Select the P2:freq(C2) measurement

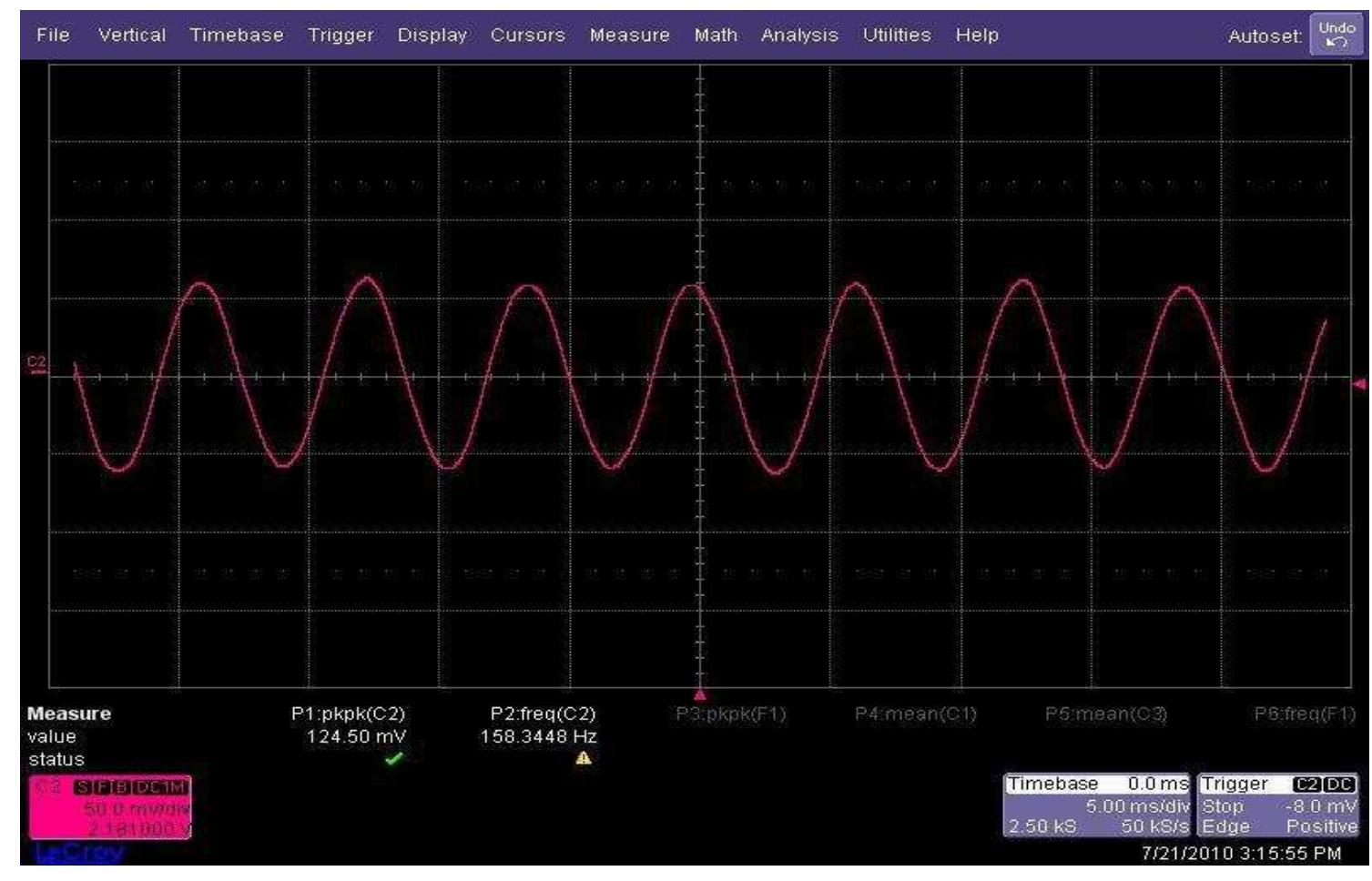[x=544, y=714]
